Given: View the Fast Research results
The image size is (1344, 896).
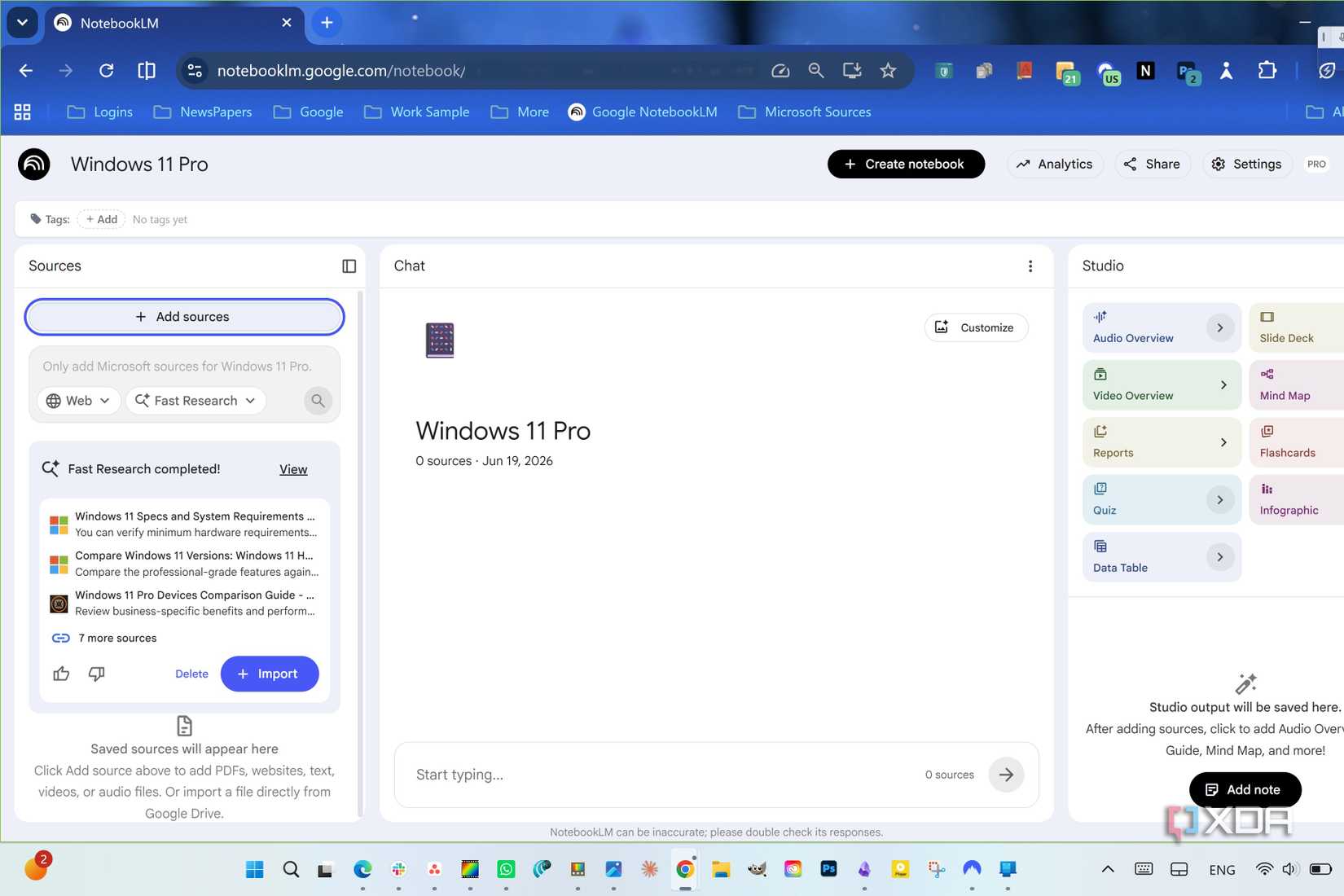Looking at the screenshot, I should pos(293,469).
